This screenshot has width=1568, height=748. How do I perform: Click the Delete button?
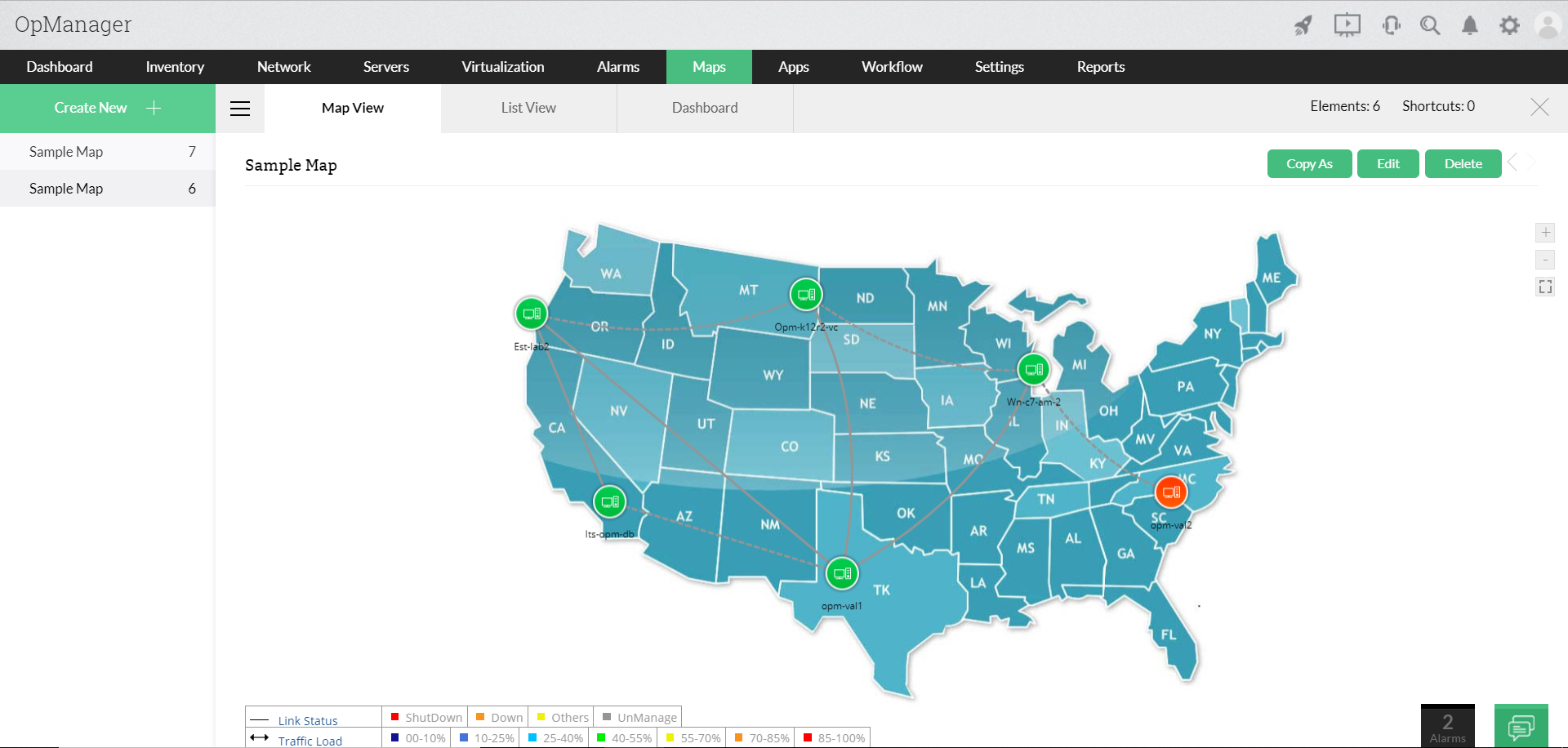click(1463, 163)
